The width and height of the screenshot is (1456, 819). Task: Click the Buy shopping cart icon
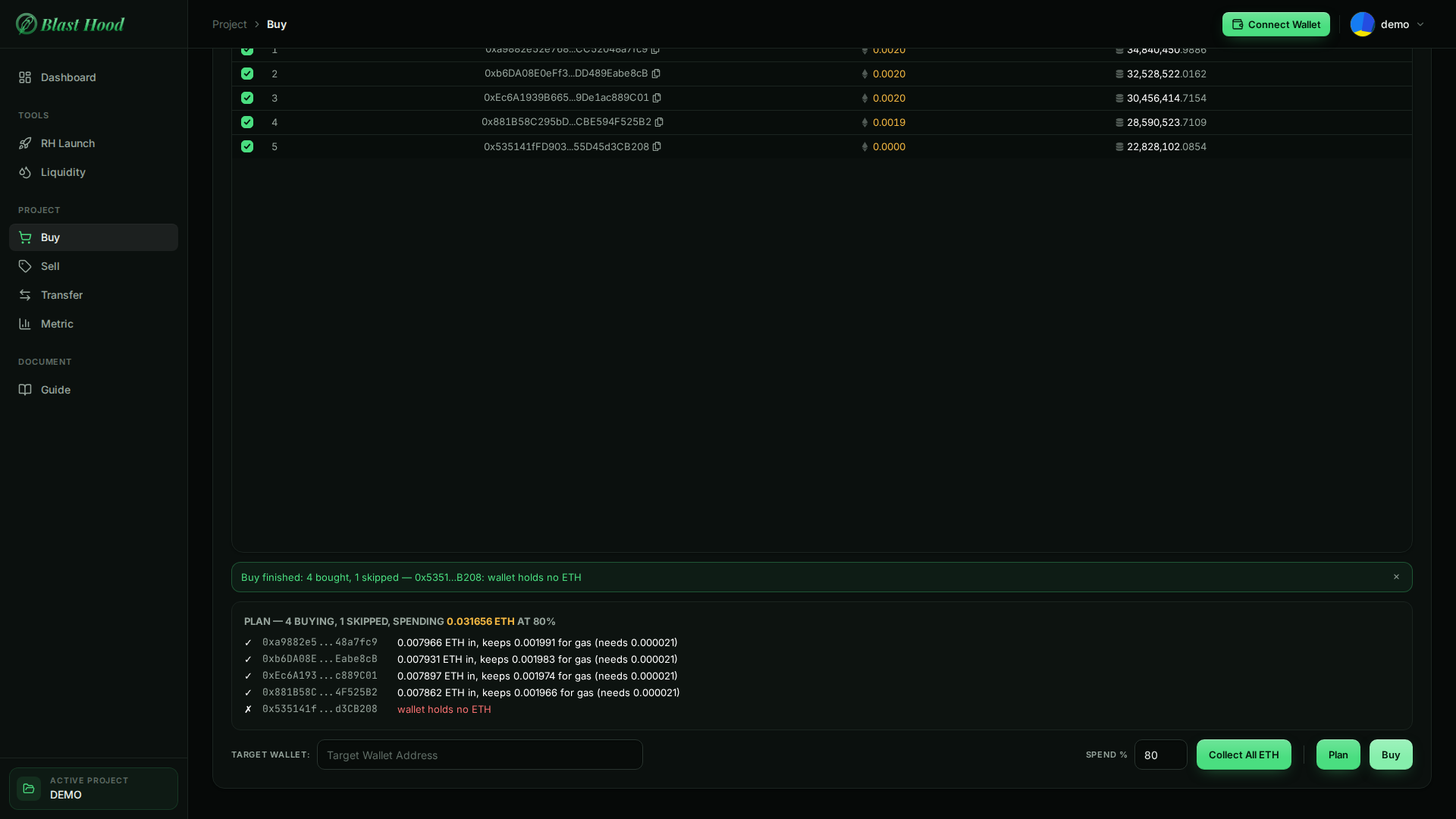[25, 237]
